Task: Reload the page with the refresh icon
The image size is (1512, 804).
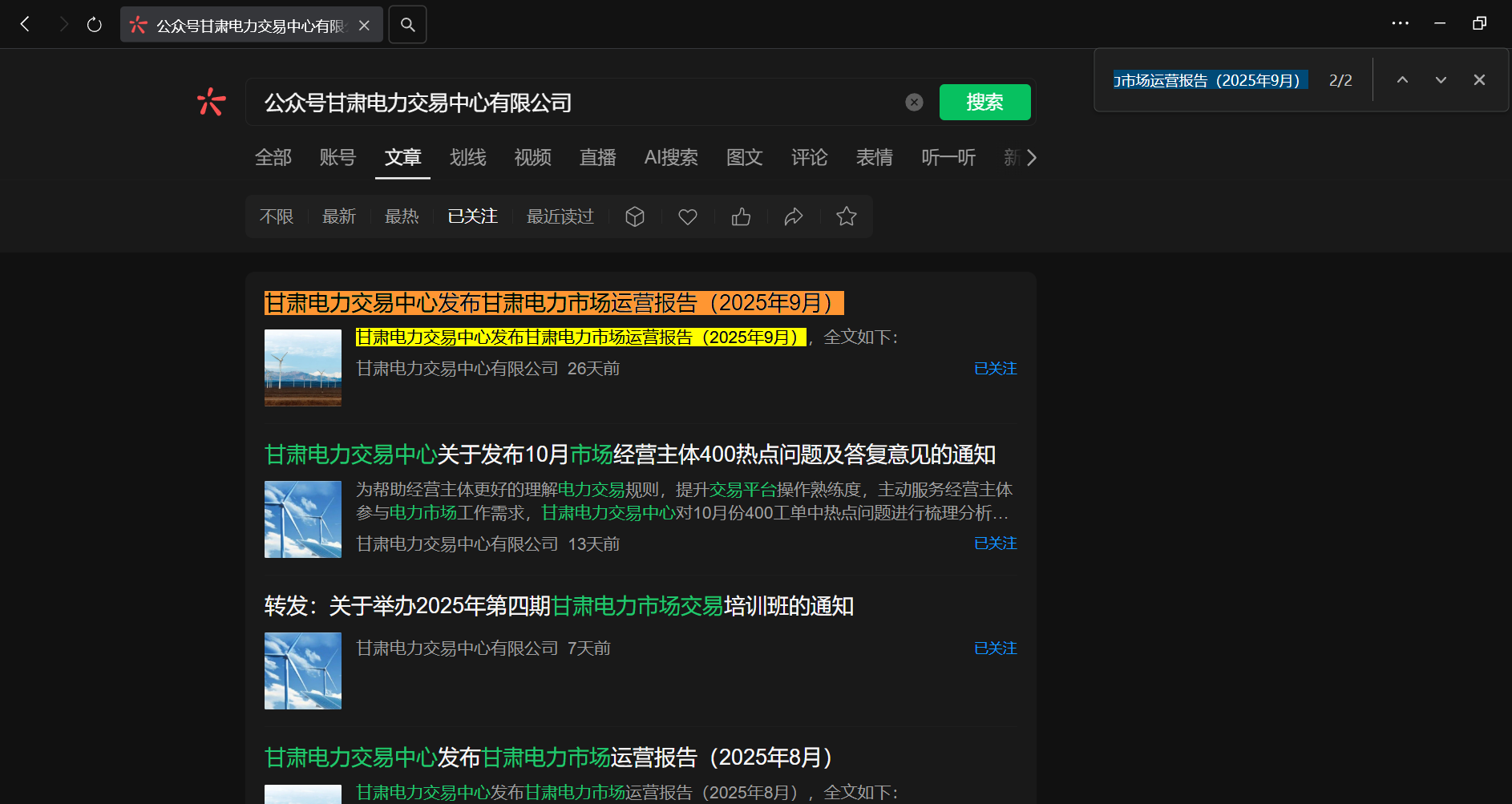Action: [x=95, y=25]
